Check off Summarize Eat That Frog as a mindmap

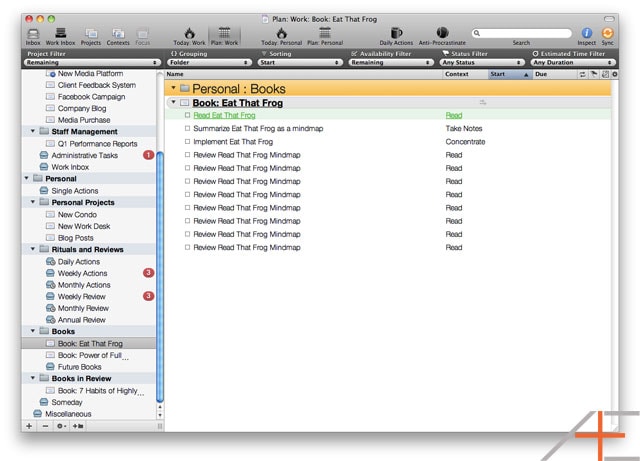pyautogui.click(x=187, y=128)
